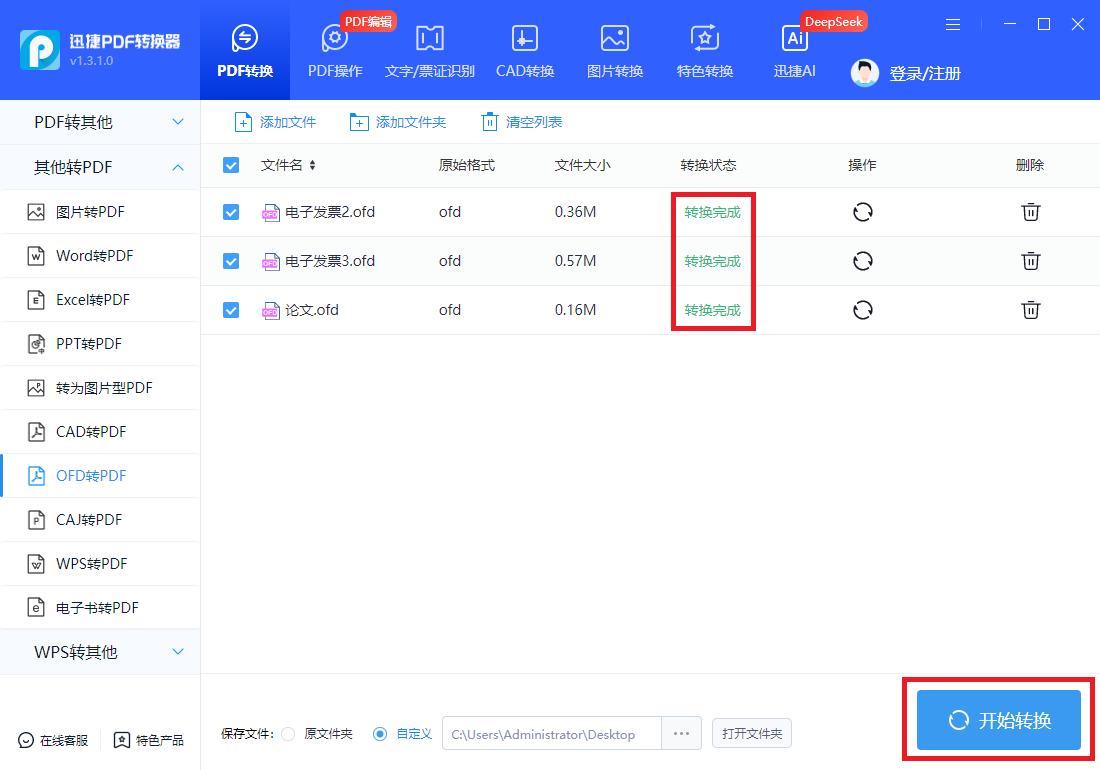The height and width of the screenshot is (770, 1100).
Task: Open the hamburger menu
Action: pyautogui.click(x=953, y=24)
